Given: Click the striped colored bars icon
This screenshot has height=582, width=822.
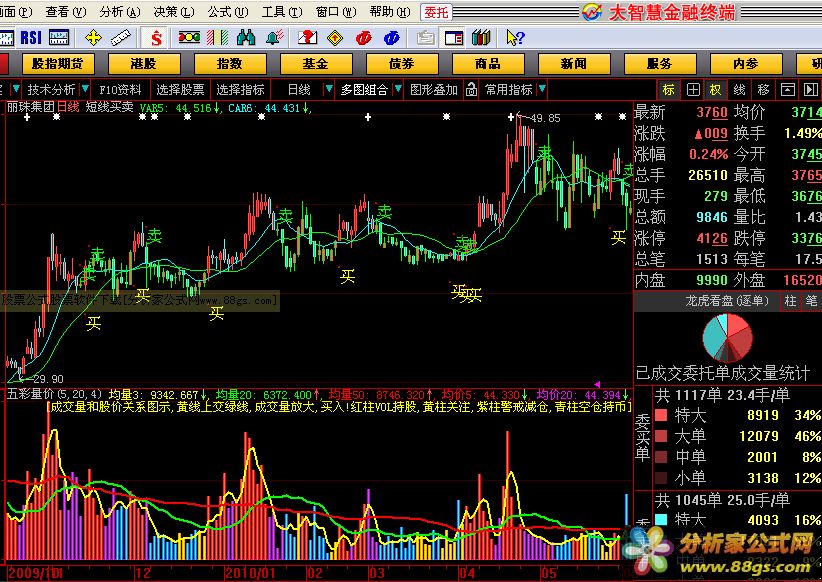Looking at the screenshot, I should pos(218,37).
